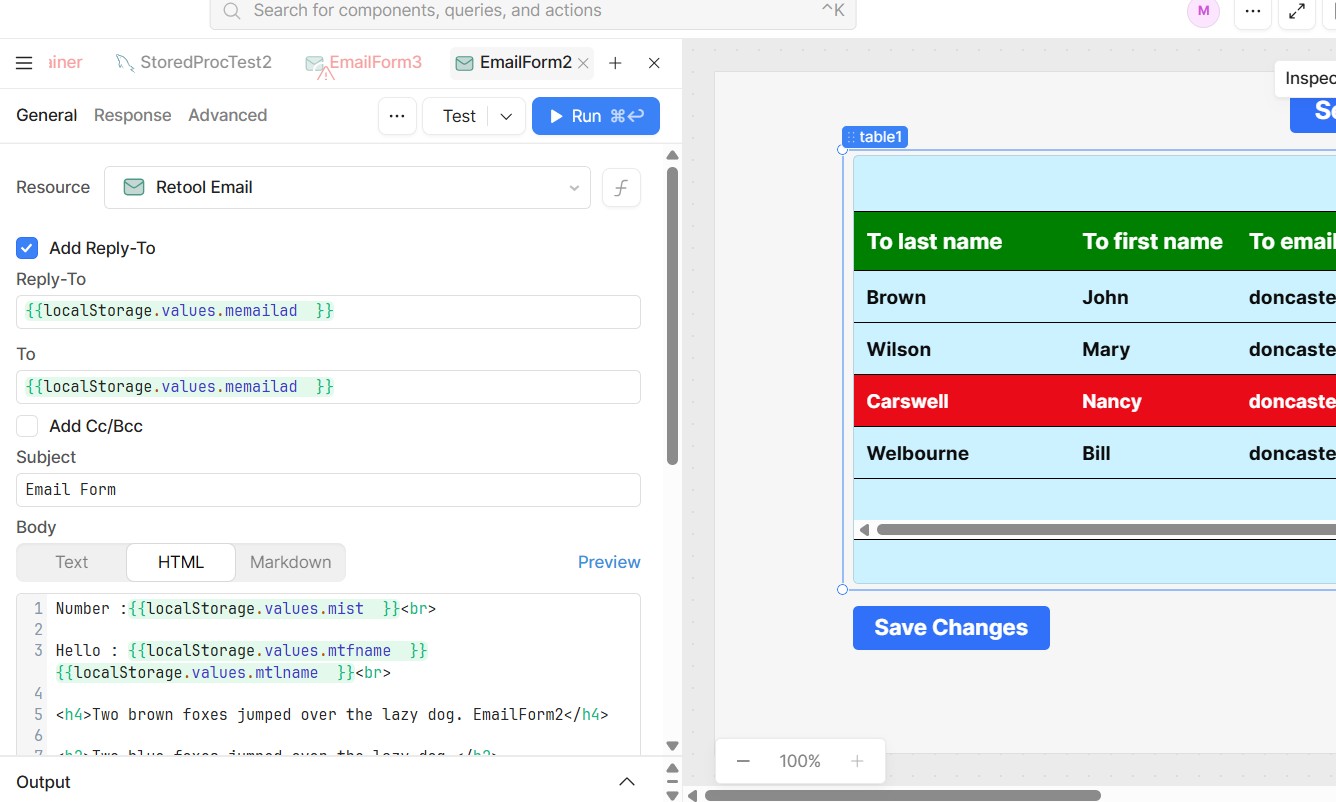Expand the Test button dropdown arrow

coord(506,116)
